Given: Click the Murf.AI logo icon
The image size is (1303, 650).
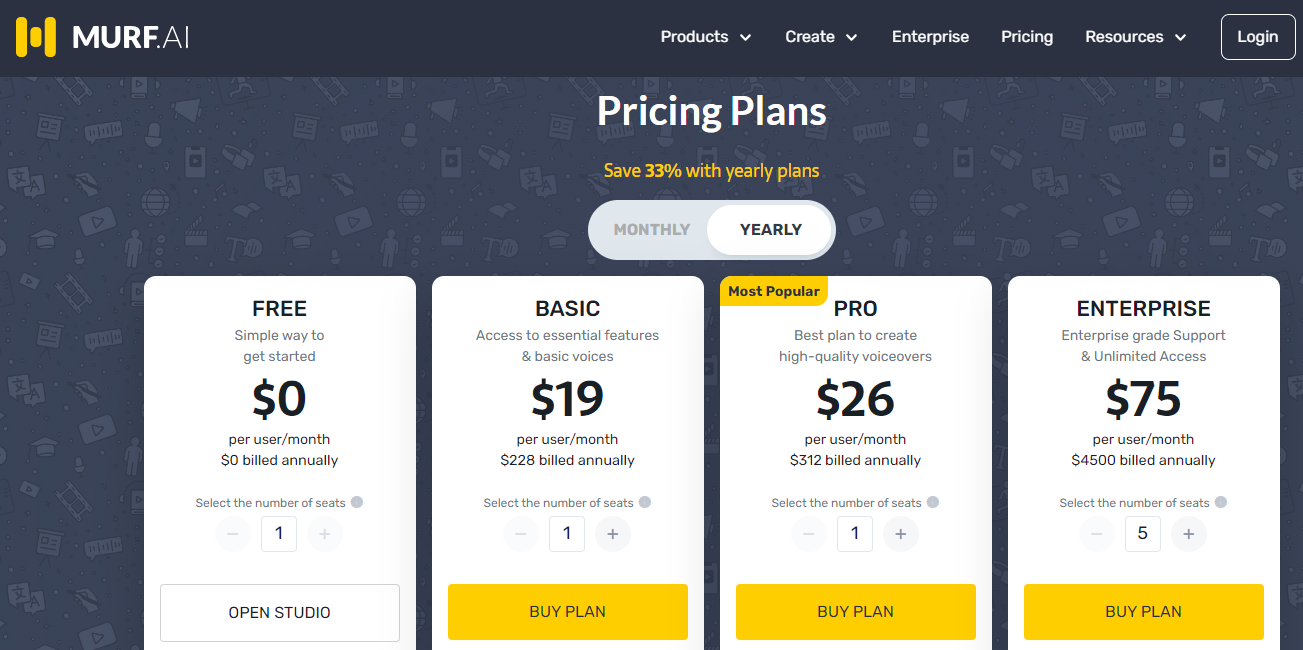Looking at the screenshot, I should tap(36, 37).
